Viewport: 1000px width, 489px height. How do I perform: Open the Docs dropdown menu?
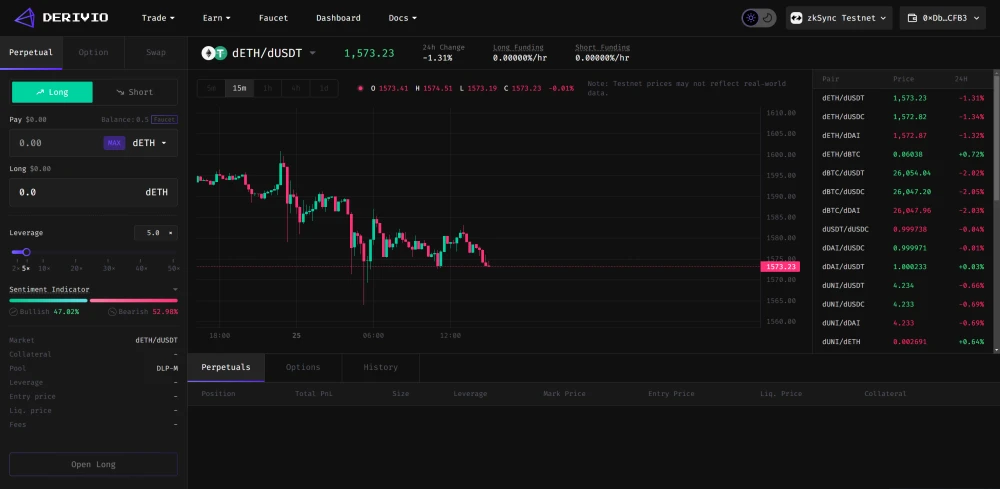pyautogui.click(x=402, y=18)
